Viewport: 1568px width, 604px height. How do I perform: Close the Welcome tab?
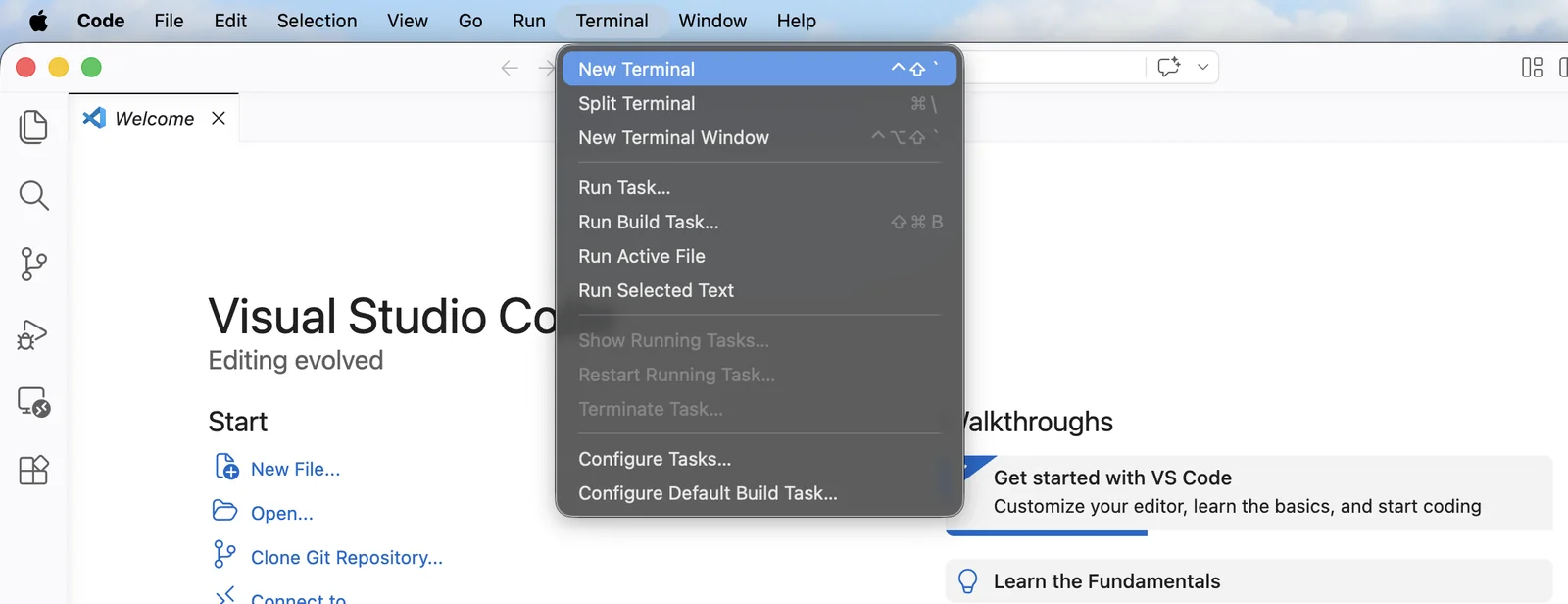click(x=219, y=118)
